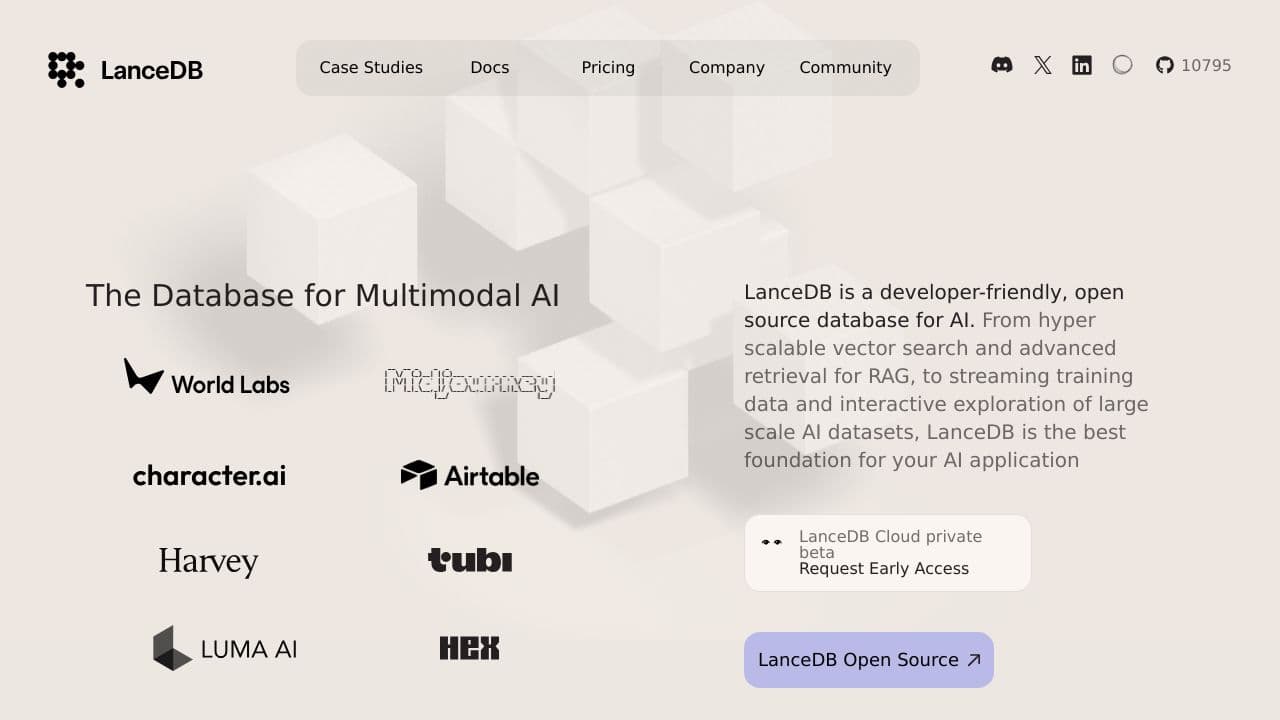This screenshot has height=720, width=1280.
Task: Click the 'The Database for Multimodal AI' heading
Action: [x=322, y=296]
